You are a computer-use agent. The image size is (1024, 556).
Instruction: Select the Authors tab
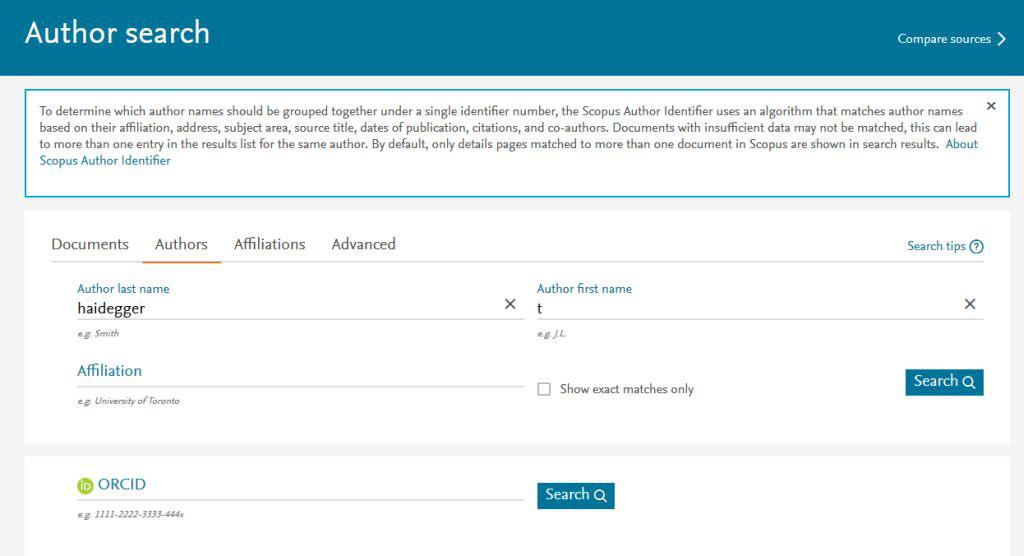click(x=181, y=244)
